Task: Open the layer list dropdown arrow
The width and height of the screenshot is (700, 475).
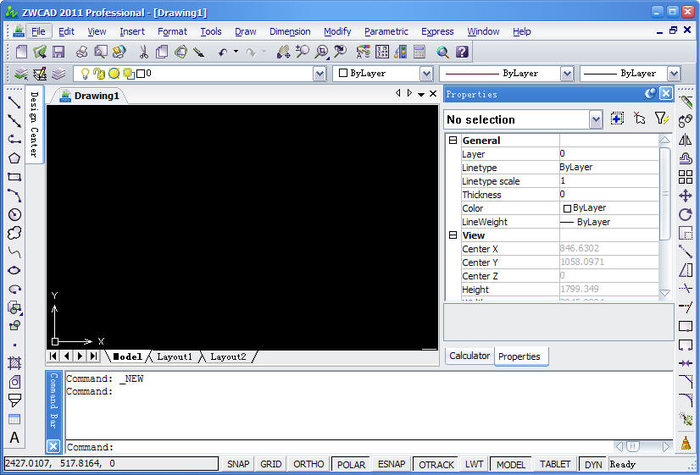Action: coord(320,74)
